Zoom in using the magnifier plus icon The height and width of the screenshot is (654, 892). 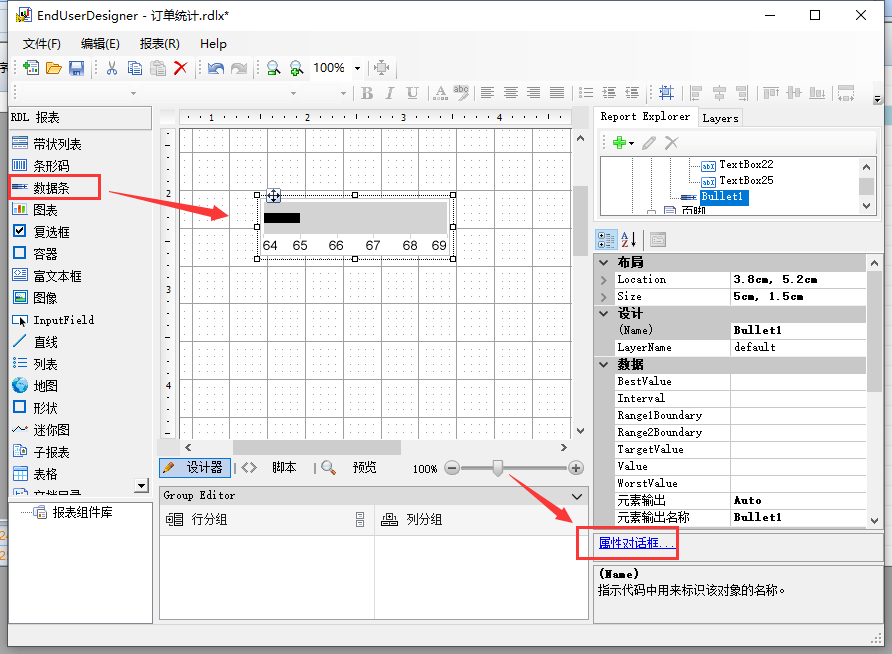pos(296,68)
